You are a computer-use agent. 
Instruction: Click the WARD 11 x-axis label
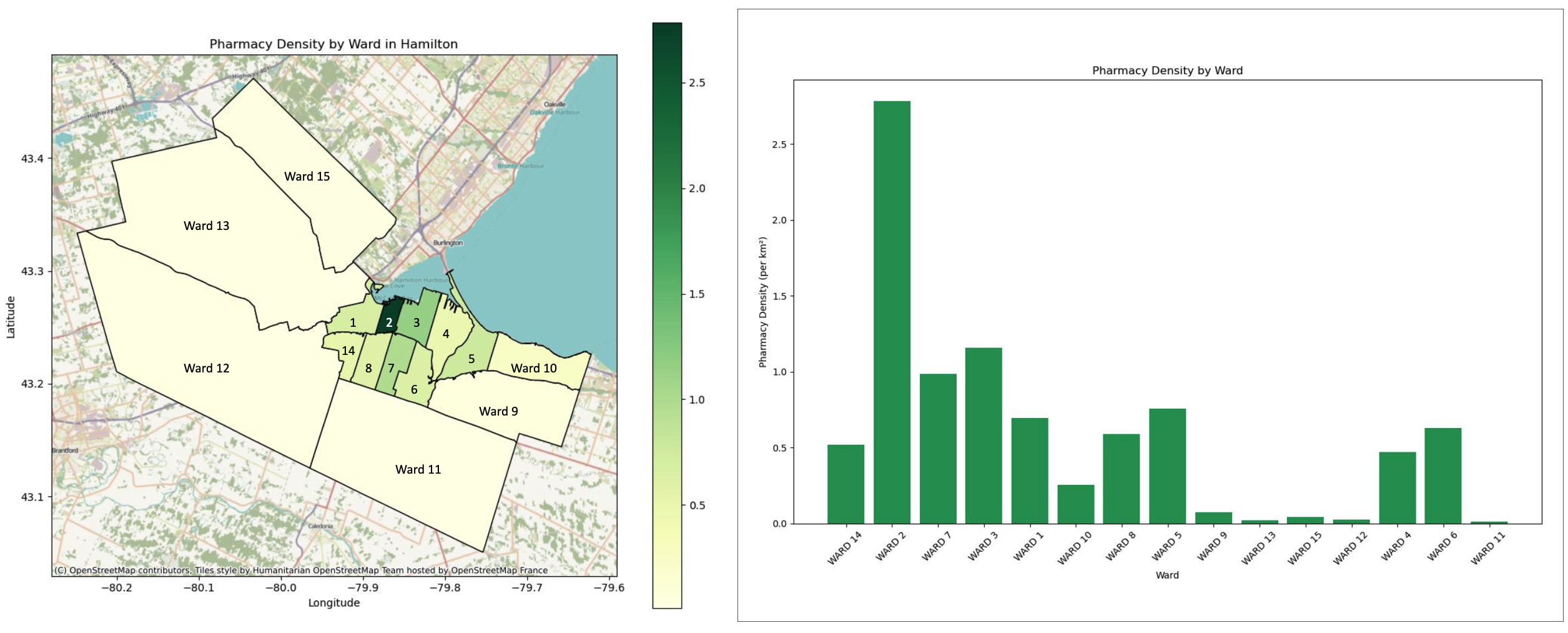tap(1488, 547)
